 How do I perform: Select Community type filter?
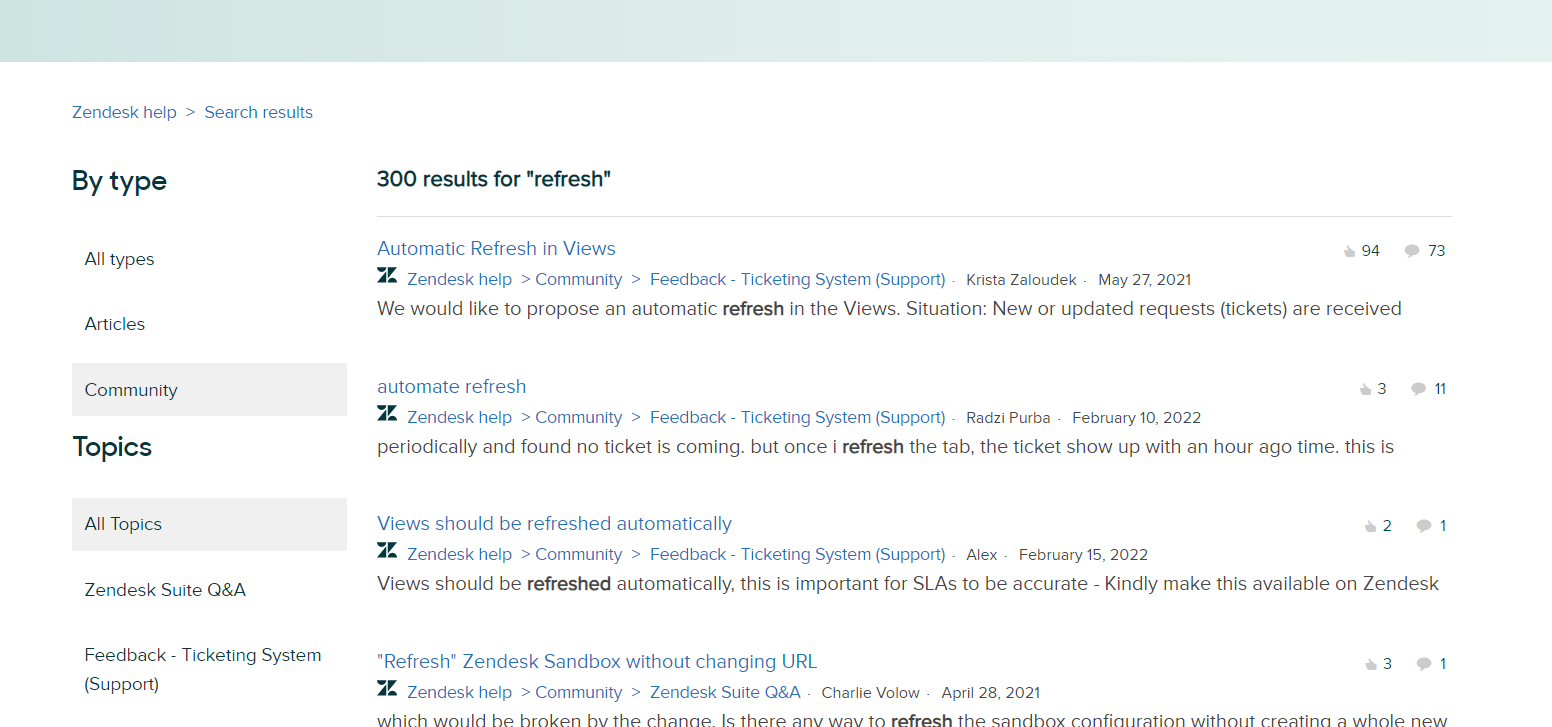pyautogui.click(x=131, y=390)
